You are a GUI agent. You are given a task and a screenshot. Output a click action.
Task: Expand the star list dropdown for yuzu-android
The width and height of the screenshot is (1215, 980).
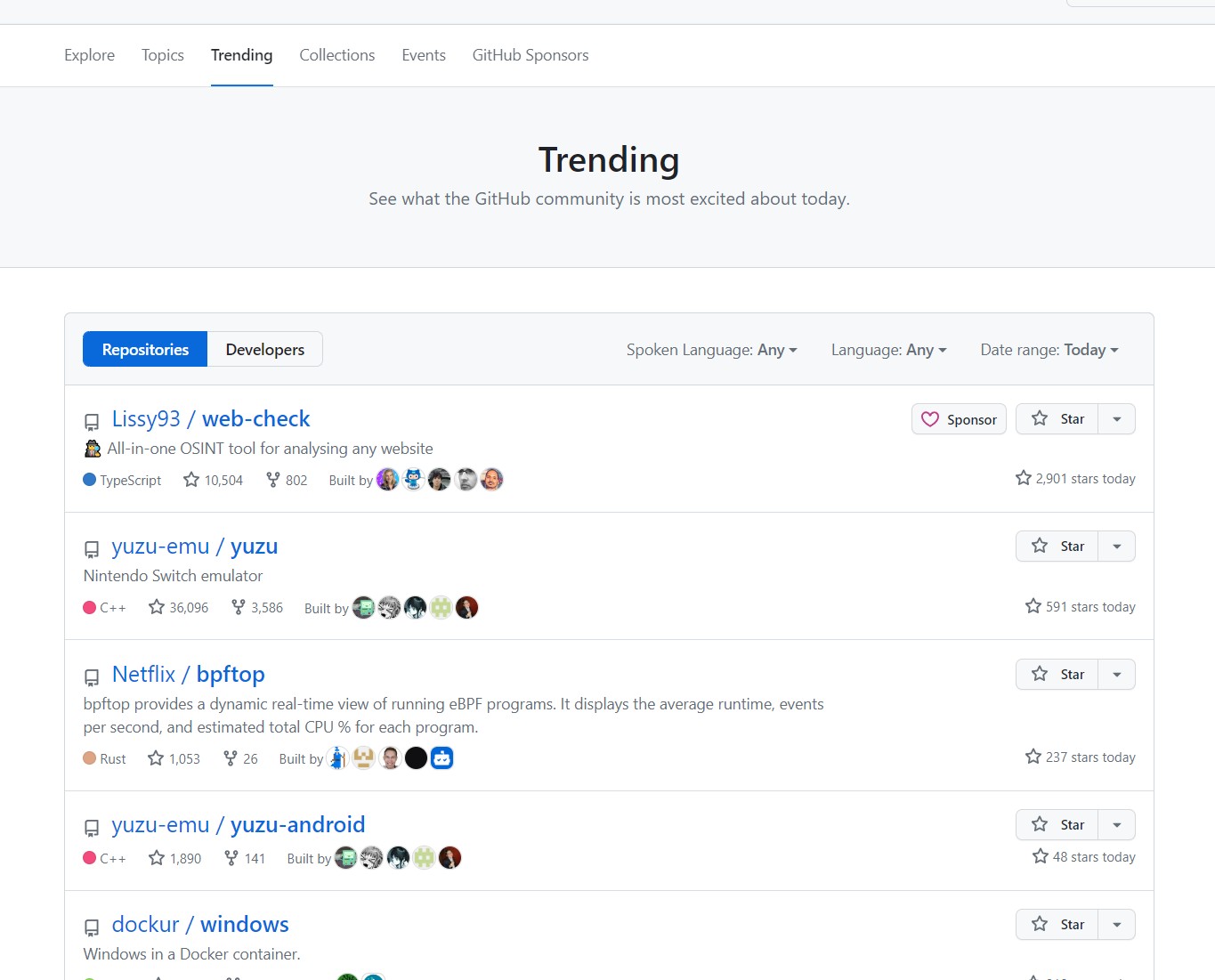point(1117,825)
